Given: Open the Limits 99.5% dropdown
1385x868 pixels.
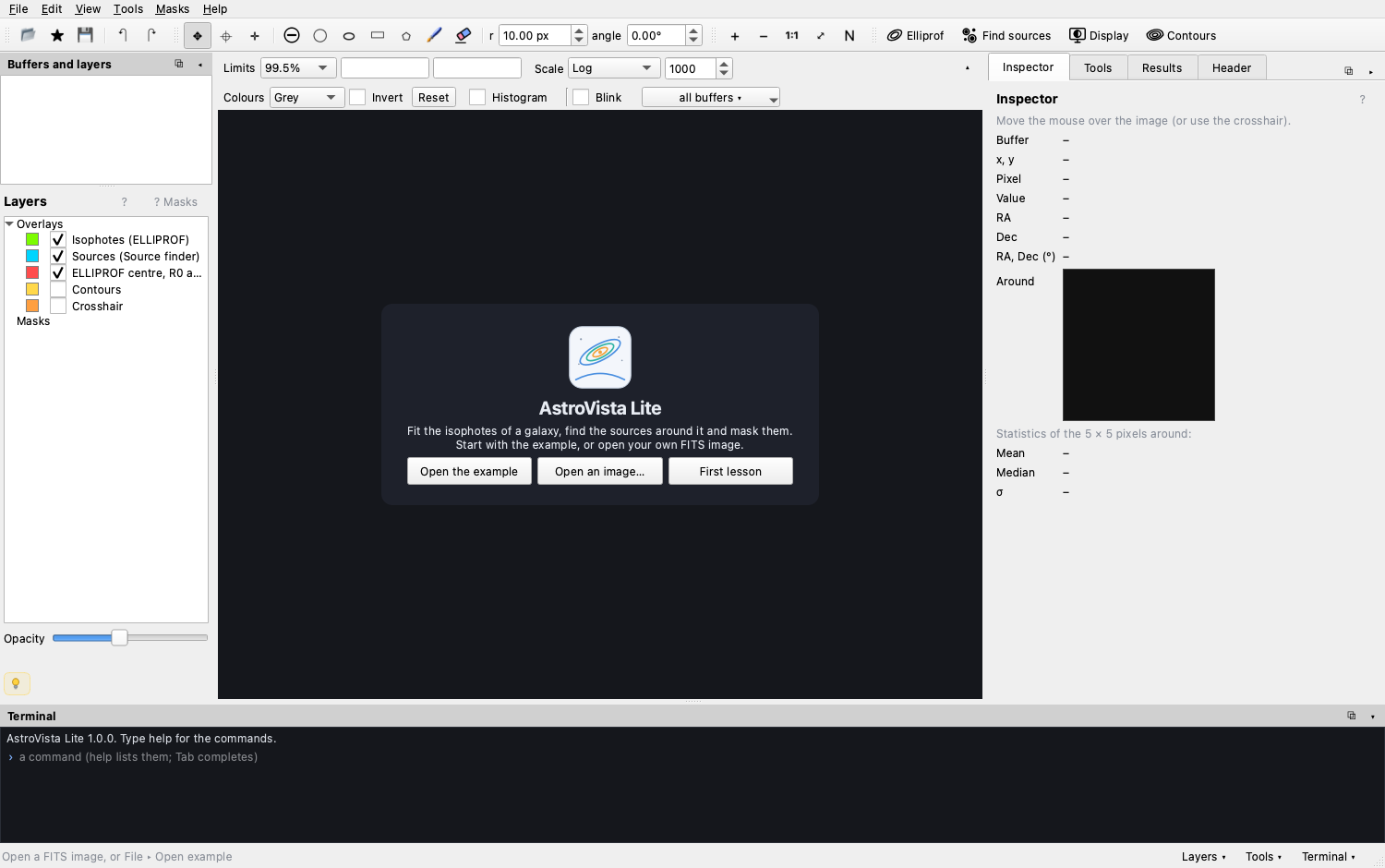Looking at the screenshot, I should pyautogui.click(x=298, y=68).
